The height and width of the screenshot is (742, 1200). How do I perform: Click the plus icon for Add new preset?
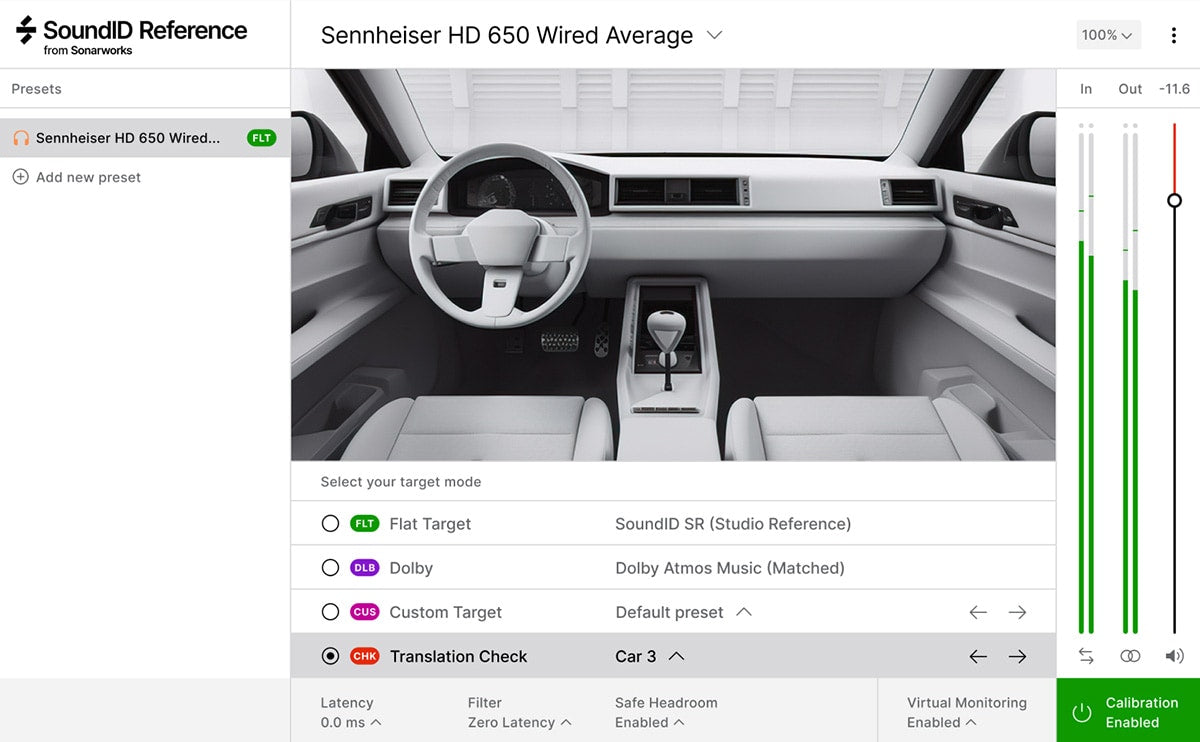(x=20, y=177)
